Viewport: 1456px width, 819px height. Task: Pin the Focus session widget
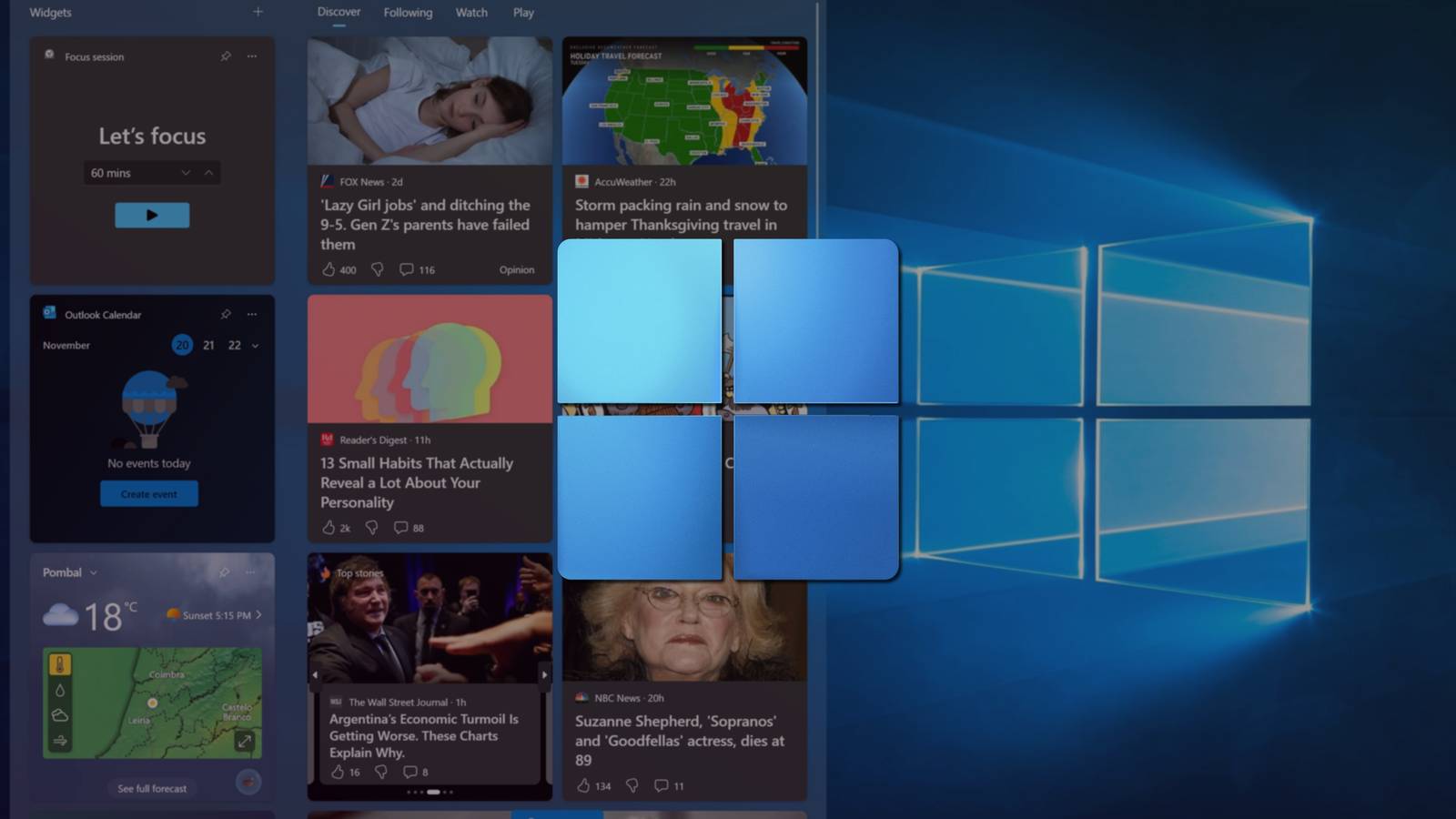(225, 56)
